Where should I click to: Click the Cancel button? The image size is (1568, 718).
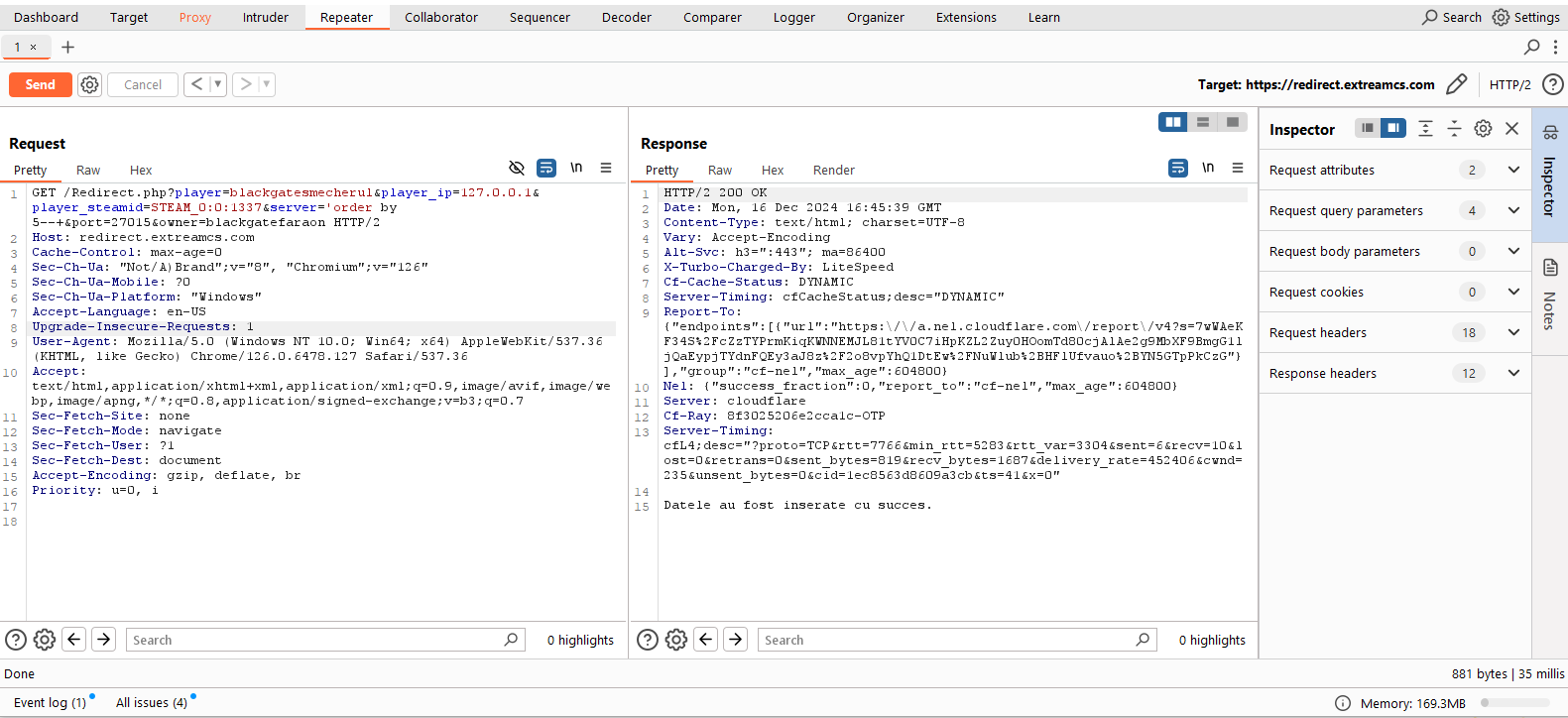143,84
